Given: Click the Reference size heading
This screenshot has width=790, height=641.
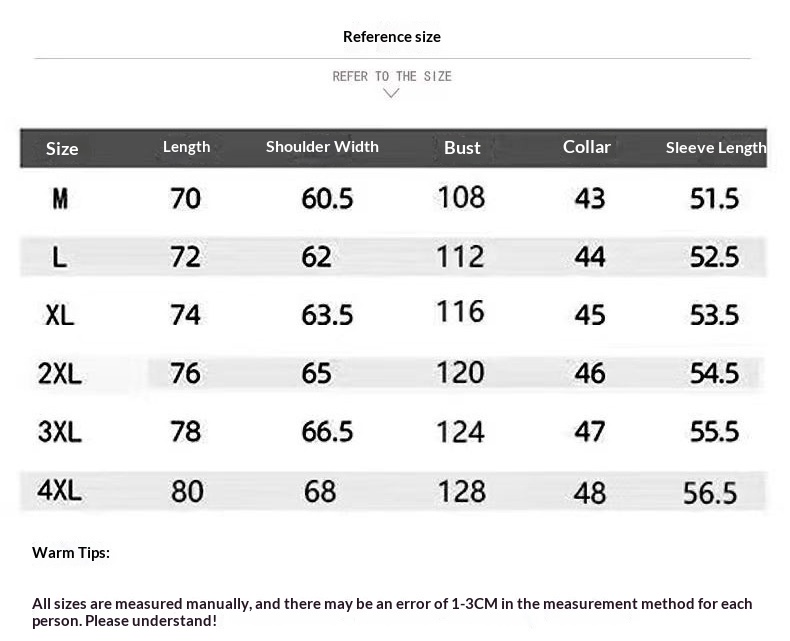Looking at the screenshot, I should 392,37.
